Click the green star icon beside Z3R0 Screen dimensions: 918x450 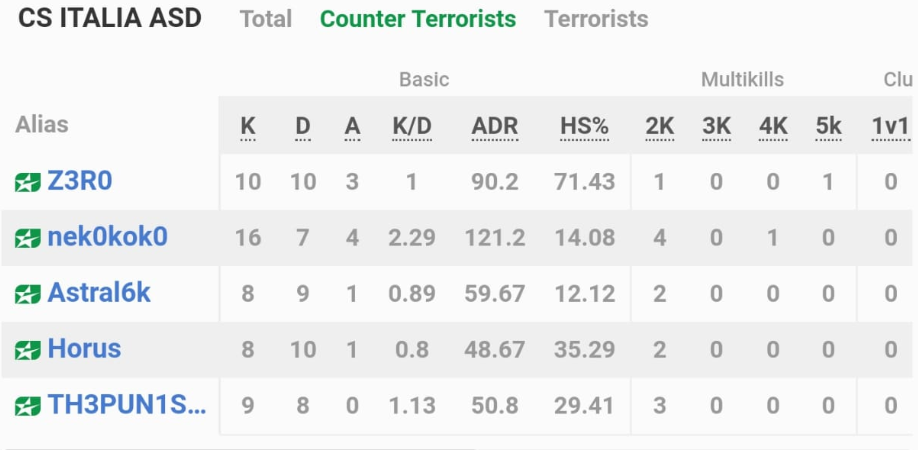click(x=28, y=183)
